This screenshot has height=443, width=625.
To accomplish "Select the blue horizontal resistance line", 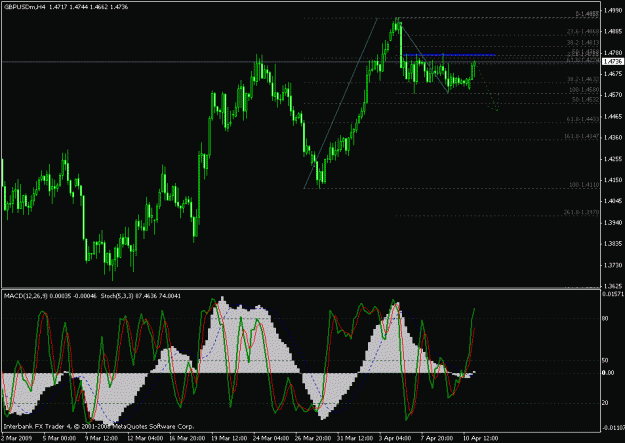I will 449,55.
